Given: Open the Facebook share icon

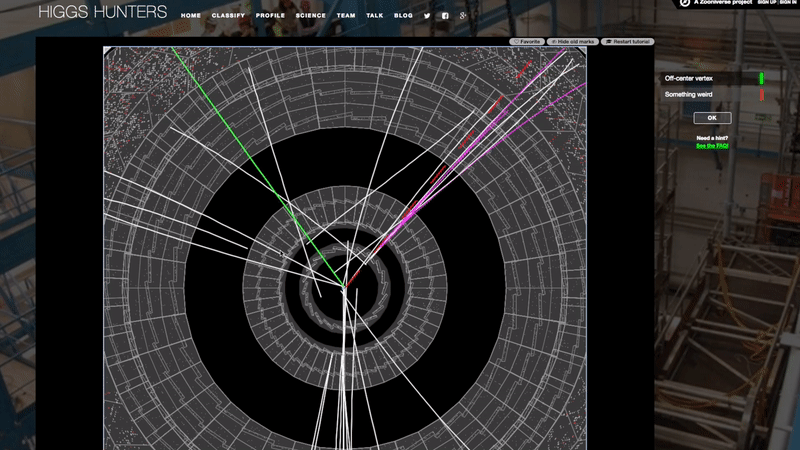Looking at the screenshot, I should (445, 16).
